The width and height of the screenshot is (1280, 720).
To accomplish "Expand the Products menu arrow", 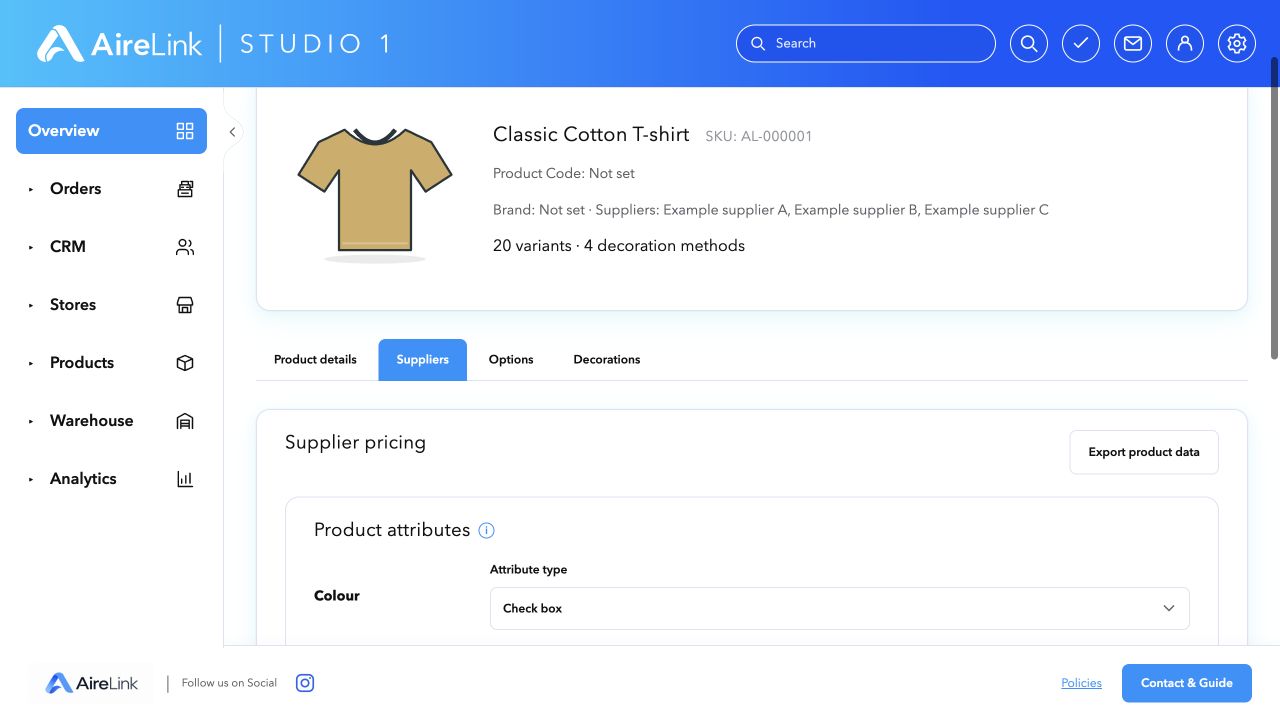I will [31, 363].
